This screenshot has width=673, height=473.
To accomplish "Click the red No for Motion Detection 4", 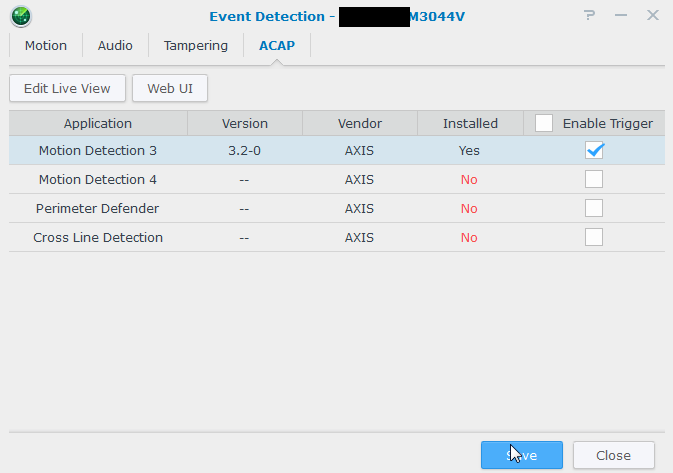I will pos(469,179).
